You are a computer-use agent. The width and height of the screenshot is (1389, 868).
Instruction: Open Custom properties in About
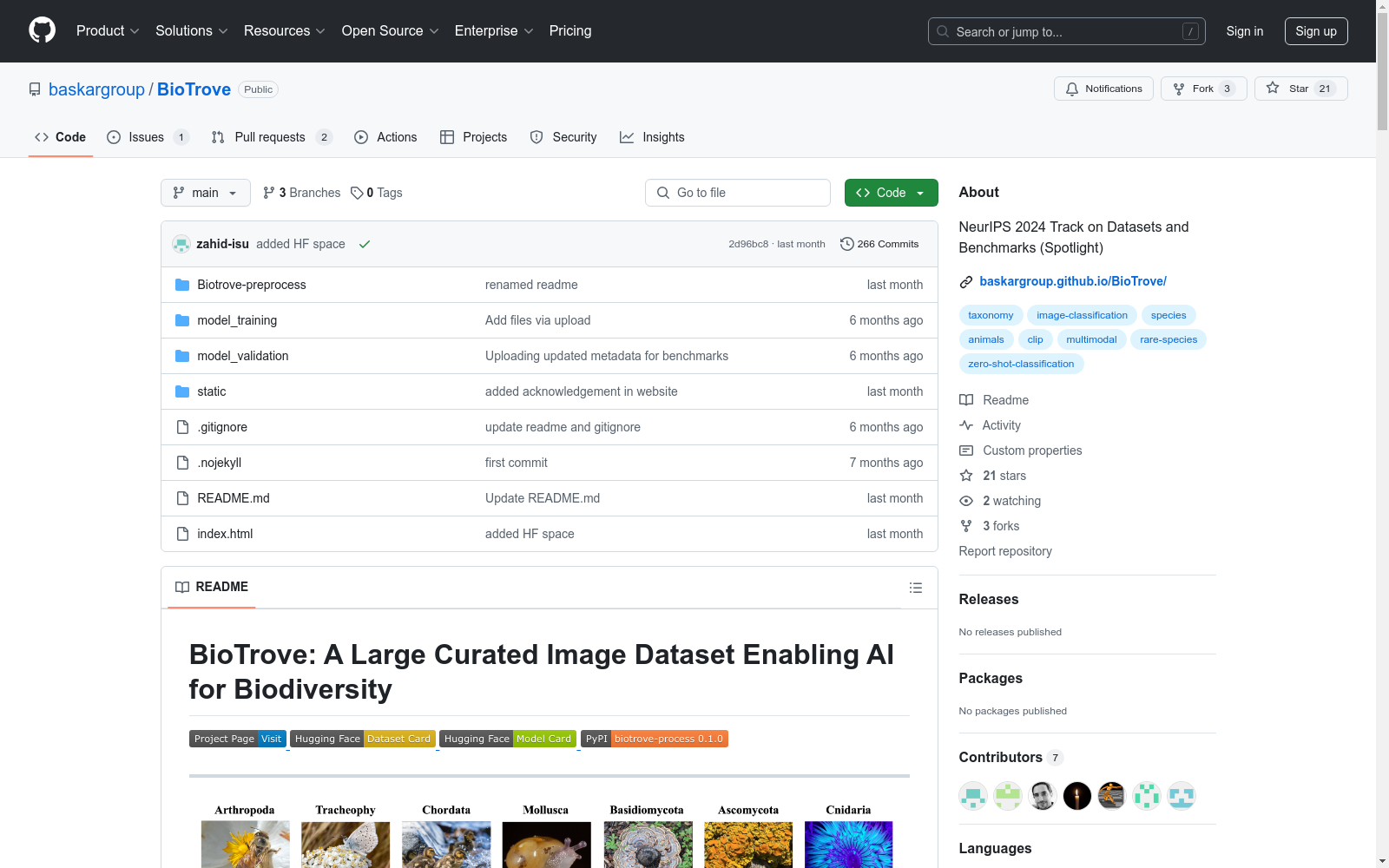[1021, 450]
